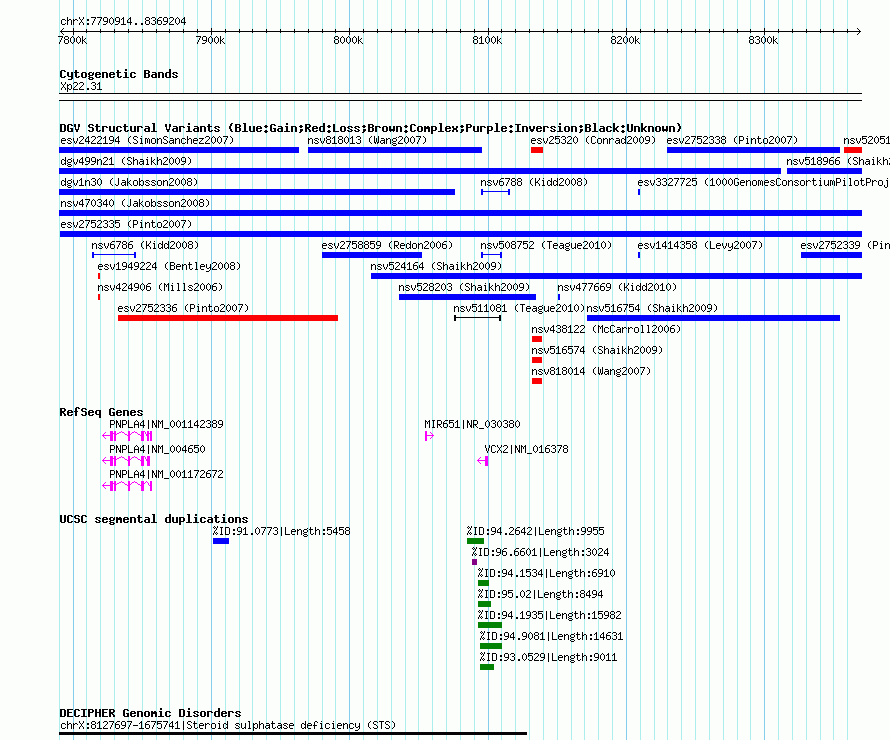Click the PNPLA4 NM_004650 gene glyph

pos(126,461)
